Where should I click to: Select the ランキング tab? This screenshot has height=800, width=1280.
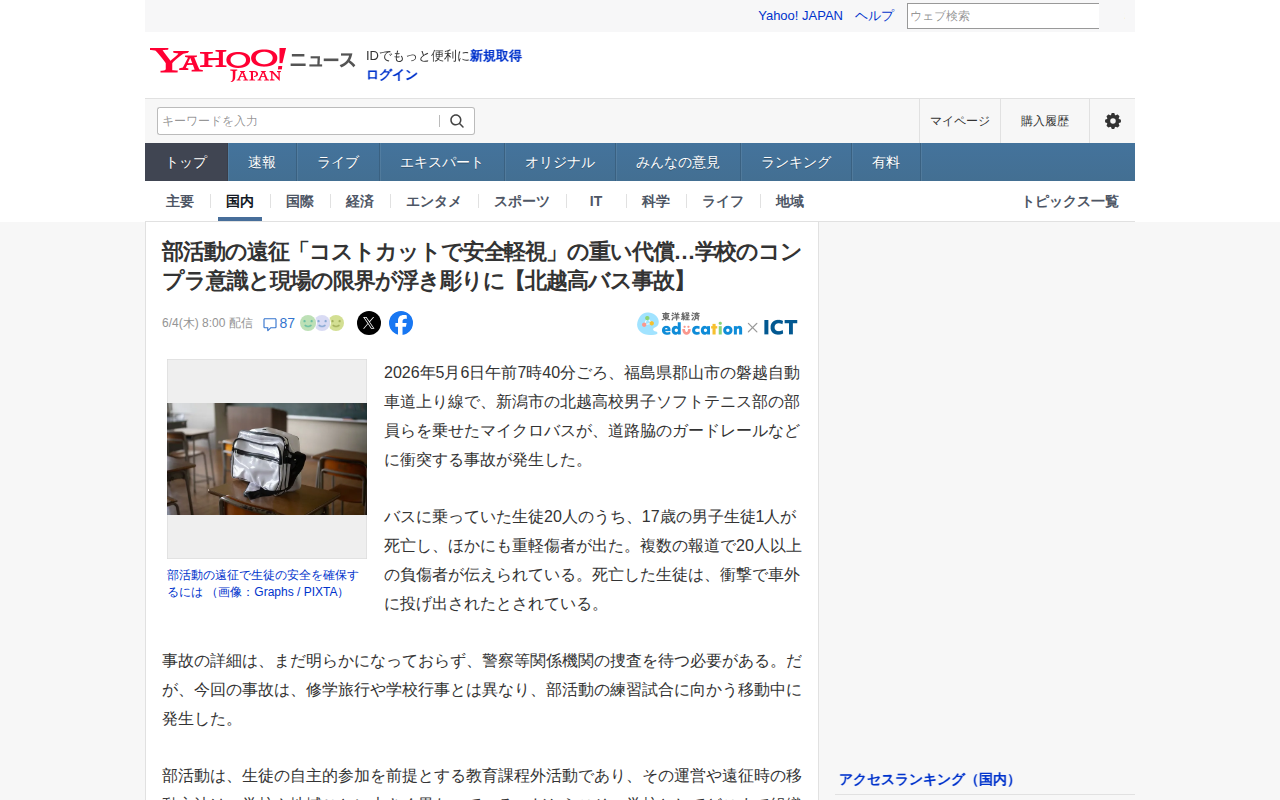point(796,162)
